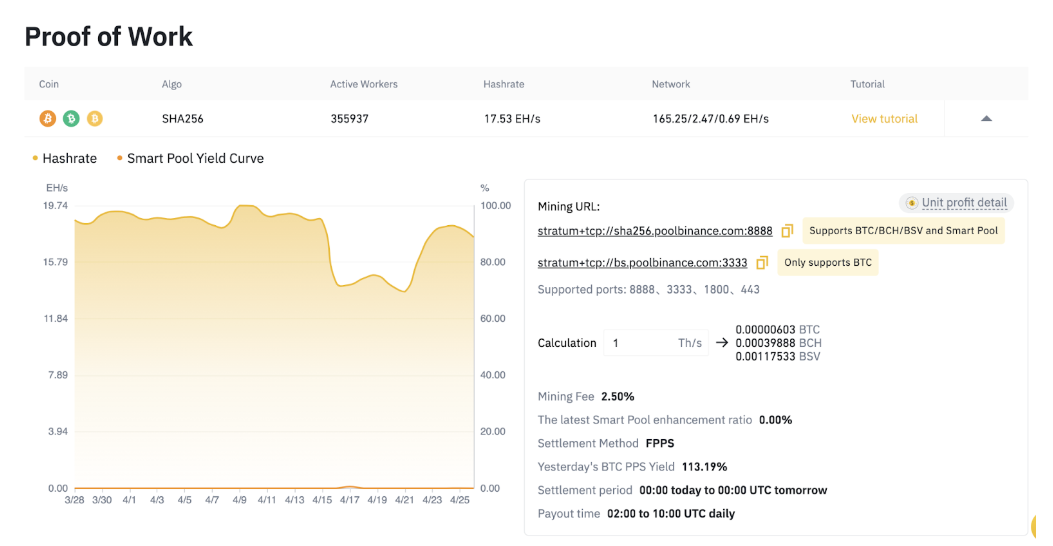Toggle the Hashrate series in chart legend

click(65, 158)
